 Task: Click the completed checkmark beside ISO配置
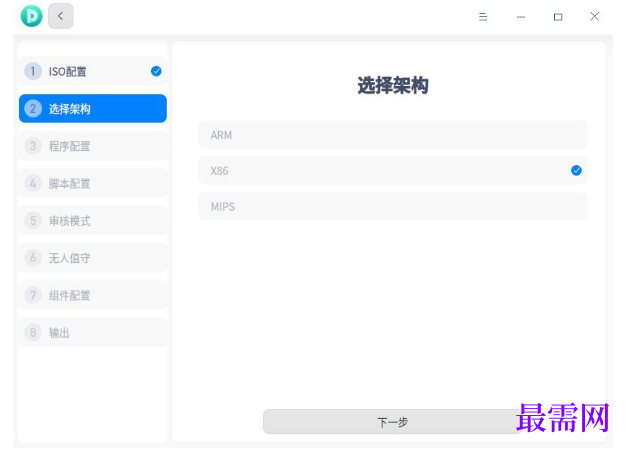tap(156, 71)
